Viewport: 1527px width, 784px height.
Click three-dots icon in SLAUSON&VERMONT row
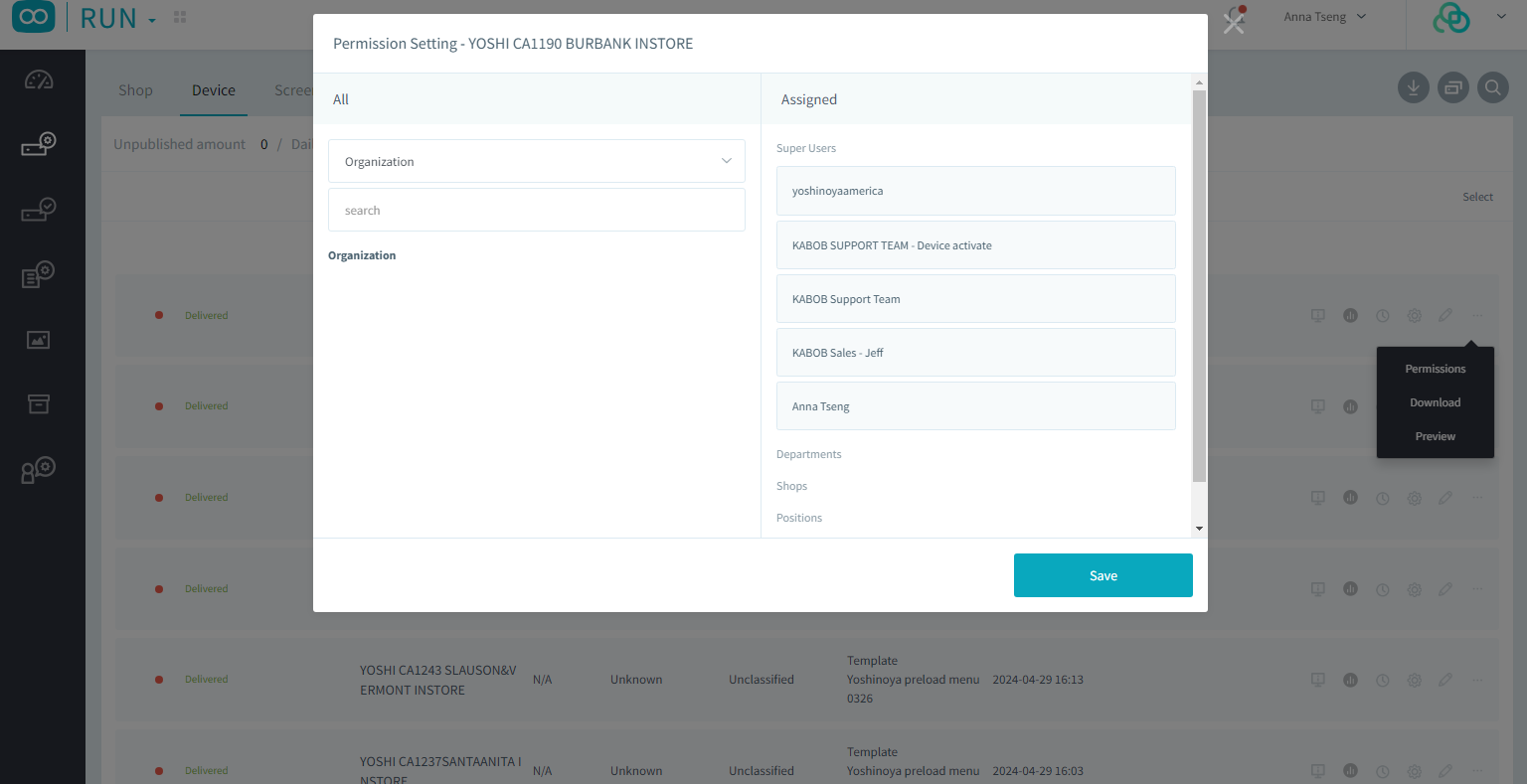tap(1477, 680)
